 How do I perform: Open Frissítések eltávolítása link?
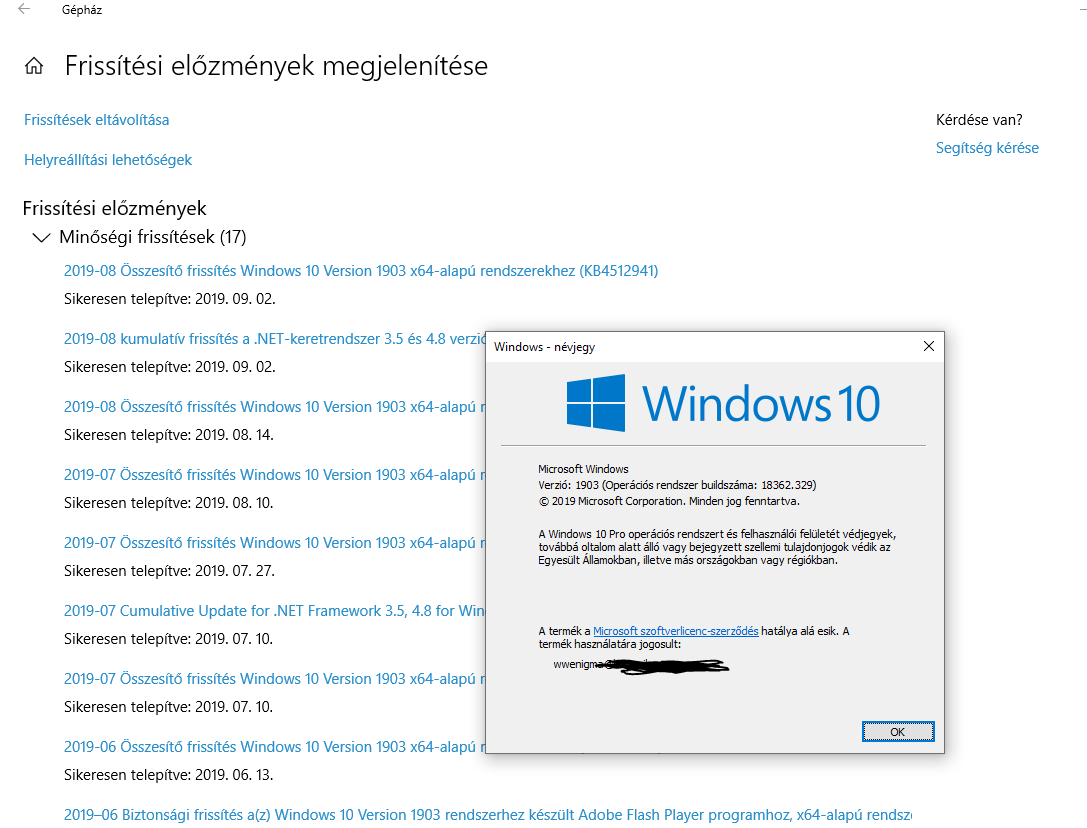(x=96, y=120)
